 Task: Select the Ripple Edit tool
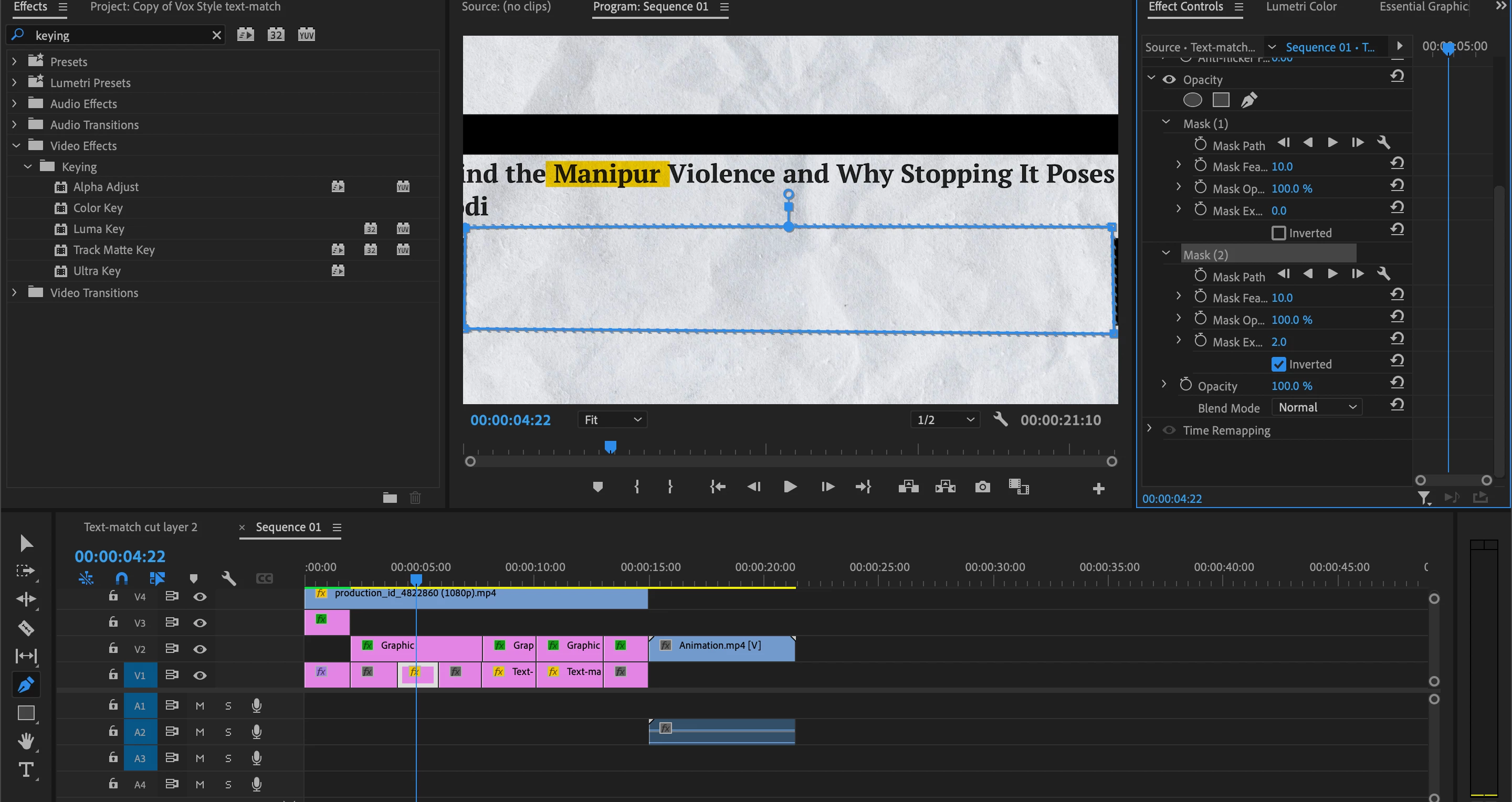[26, 599]
